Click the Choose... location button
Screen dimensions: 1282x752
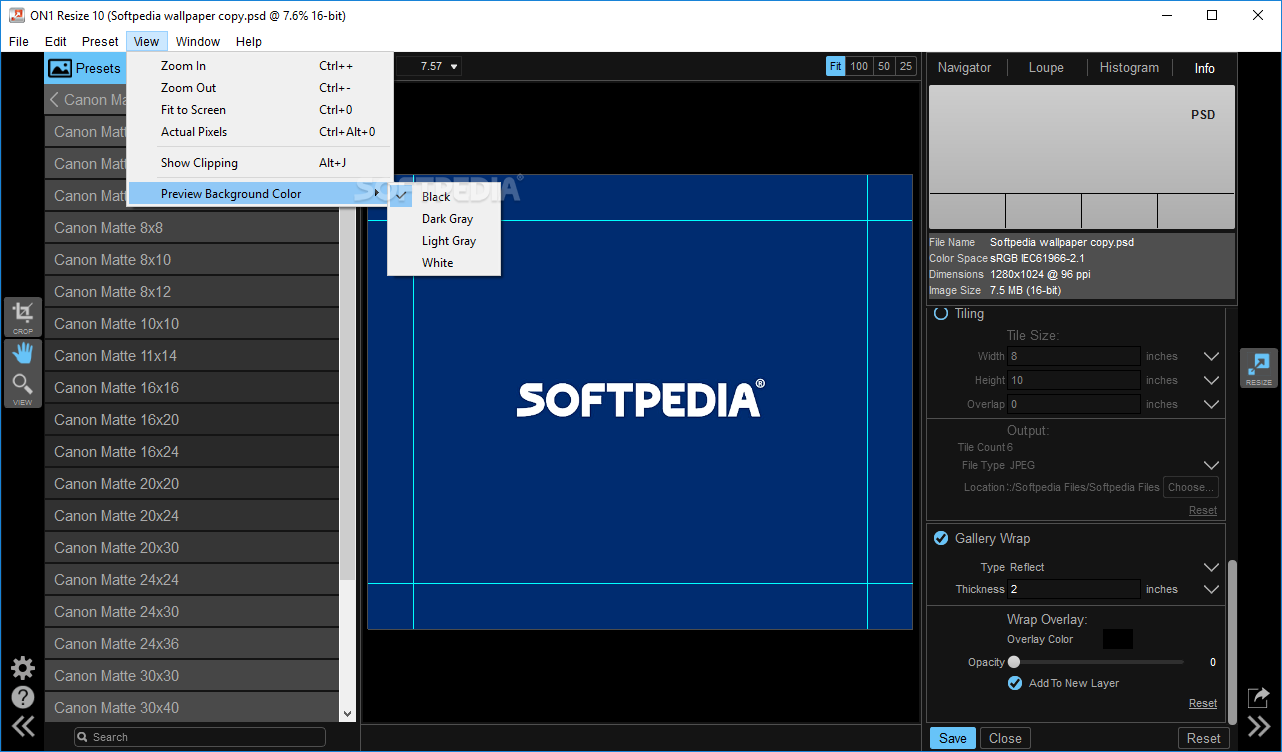pyautogui.click(x=1191, y=487)
